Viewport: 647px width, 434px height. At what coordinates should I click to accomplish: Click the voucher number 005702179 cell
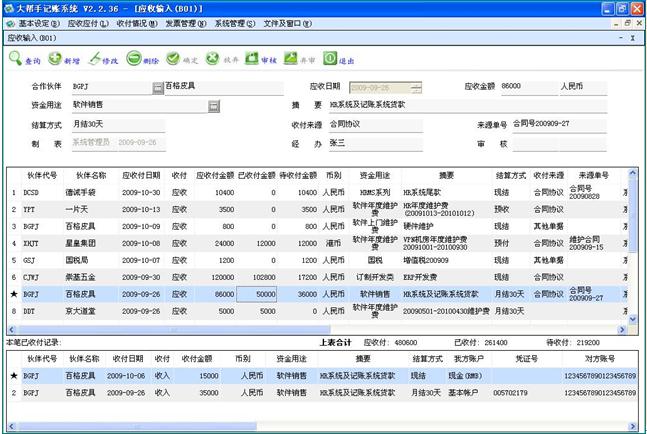527,393
